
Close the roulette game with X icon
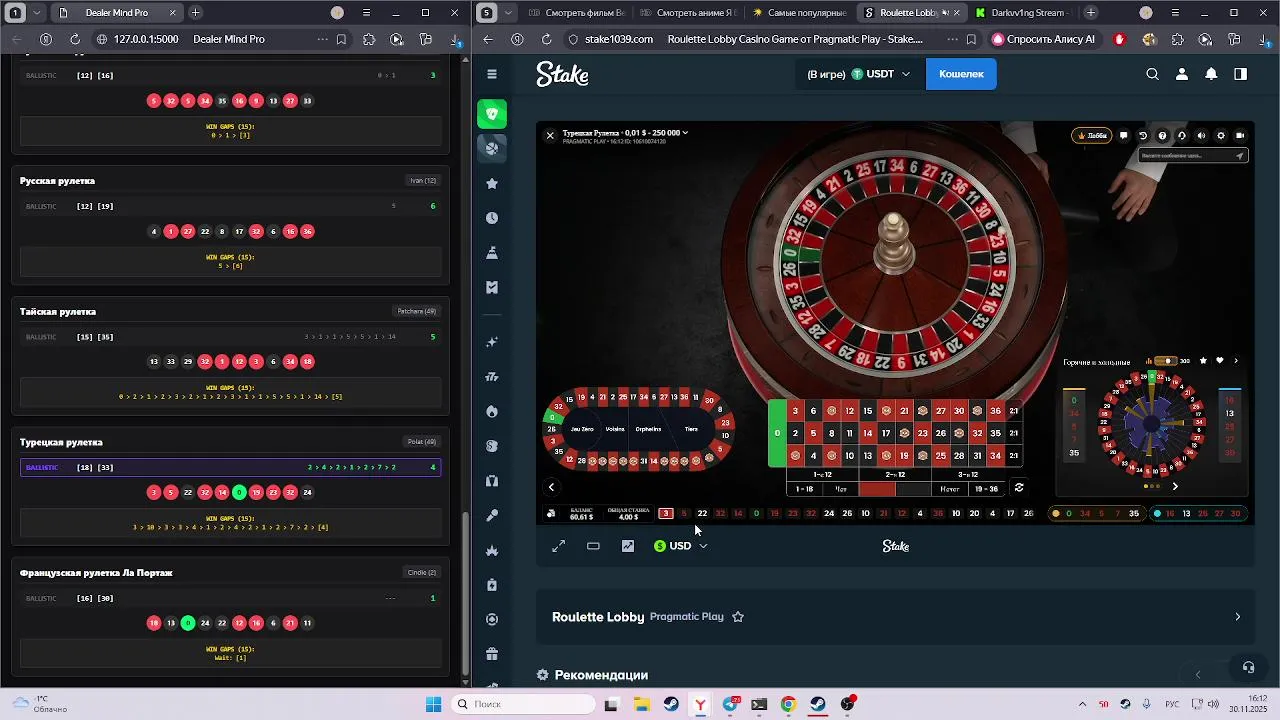pyautogui.click(x=549, y=135)
